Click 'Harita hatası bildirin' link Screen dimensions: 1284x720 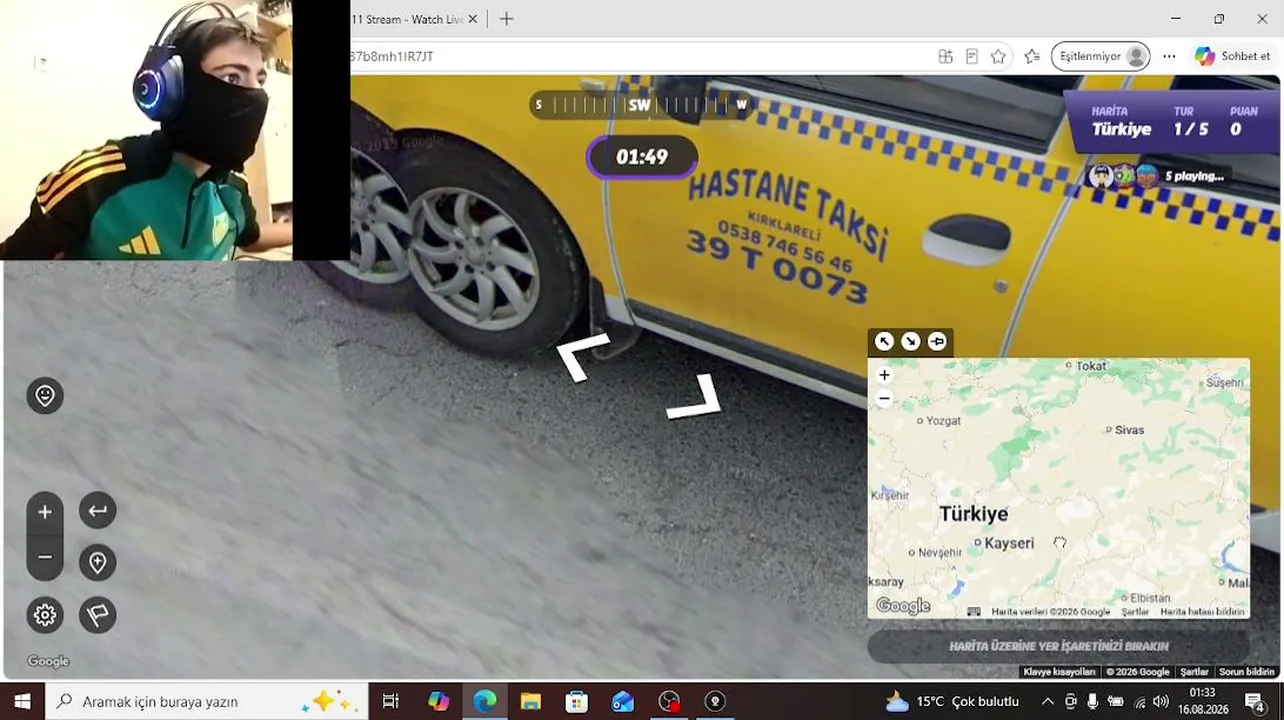(x=1202, y=612)
